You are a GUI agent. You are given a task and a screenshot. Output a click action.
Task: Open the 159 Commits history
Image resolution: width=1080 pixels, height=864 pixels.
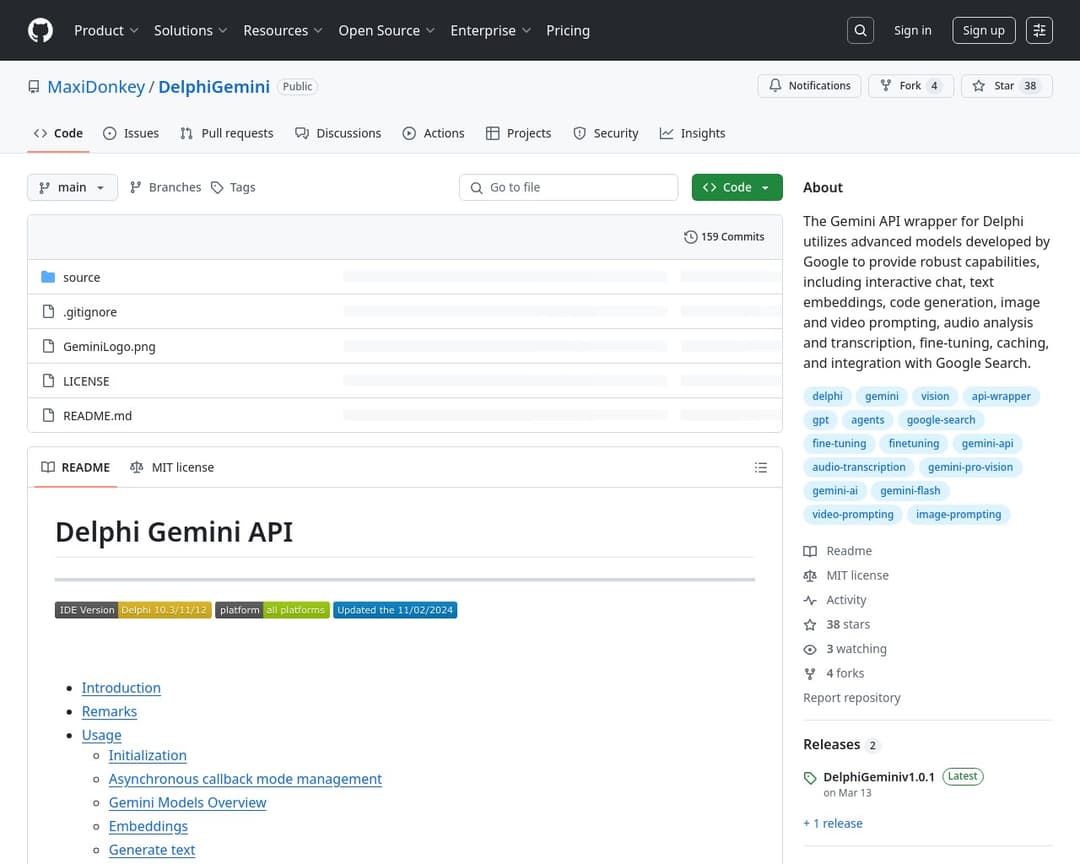coord(724,236)
